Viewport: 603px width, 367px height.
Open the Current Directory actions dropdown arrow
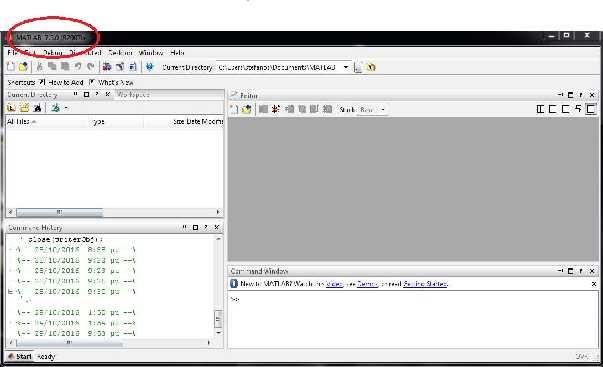pyautogui.click(x=66, y=108)
